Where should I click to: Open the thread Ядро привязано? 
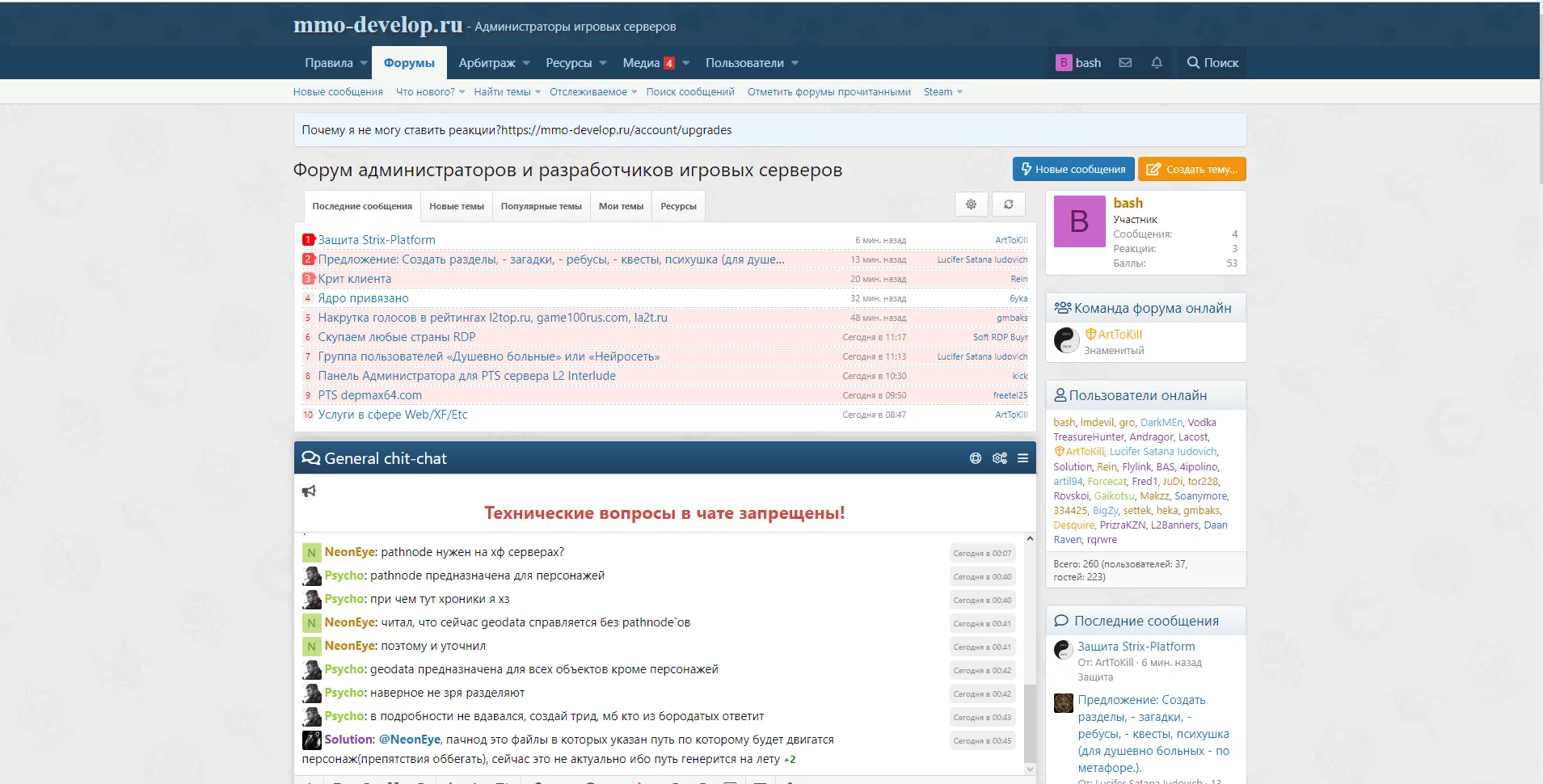tap(364, 298)
